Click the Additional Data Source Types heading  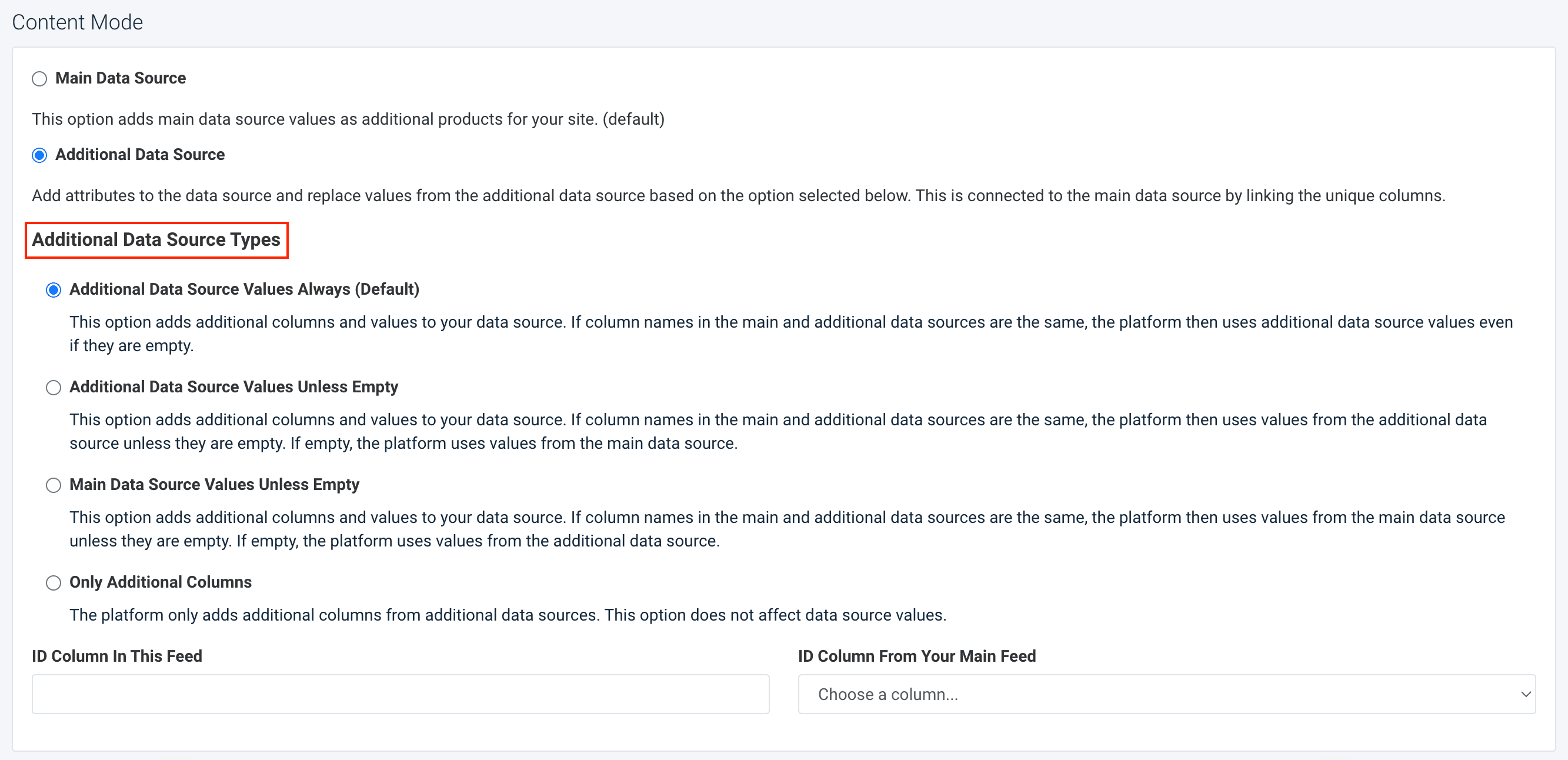coord(156,240)
